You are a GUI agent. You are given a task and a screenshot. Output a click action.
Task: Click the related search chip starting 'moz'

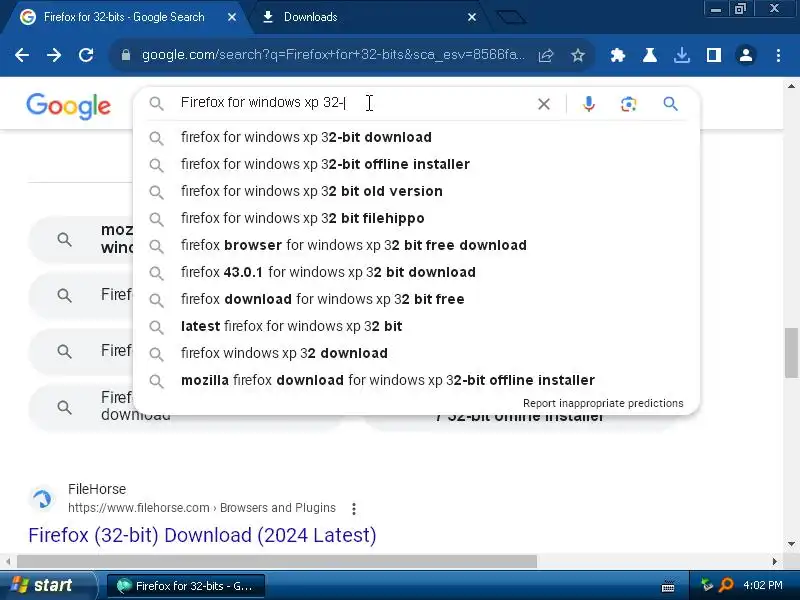tap(82, 239)
